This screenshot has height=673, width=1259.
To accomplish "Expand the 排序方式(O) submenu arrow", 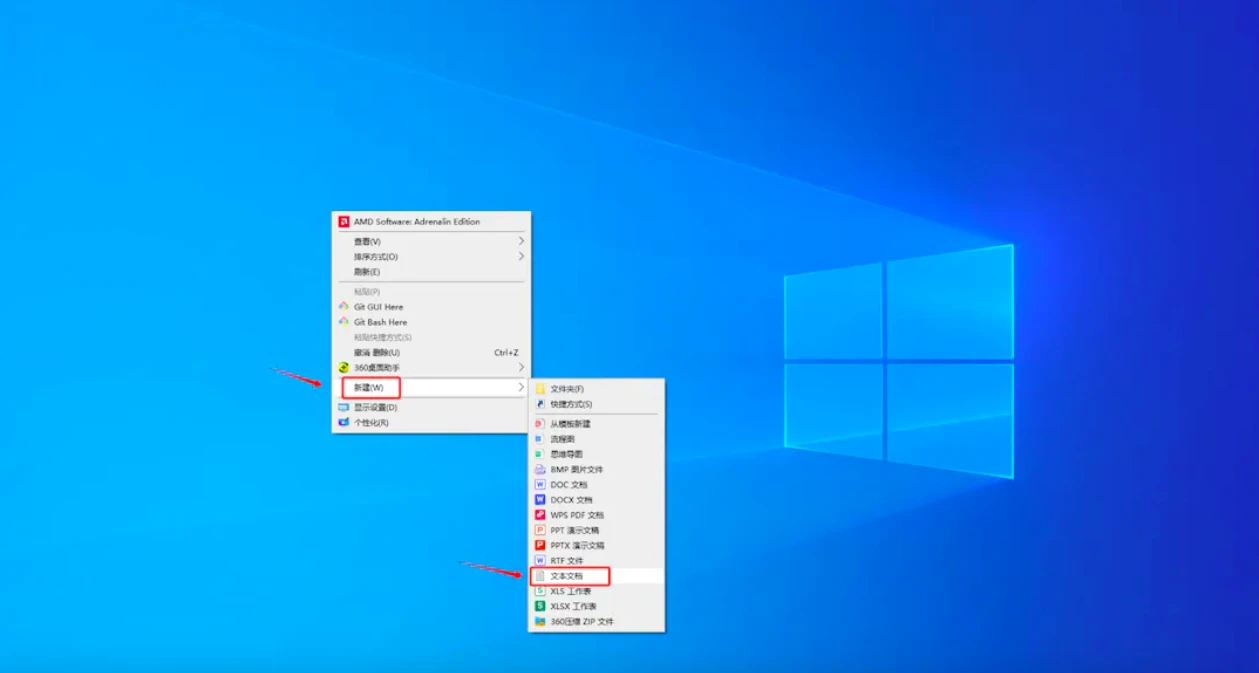I will click(x=521, y=257).
